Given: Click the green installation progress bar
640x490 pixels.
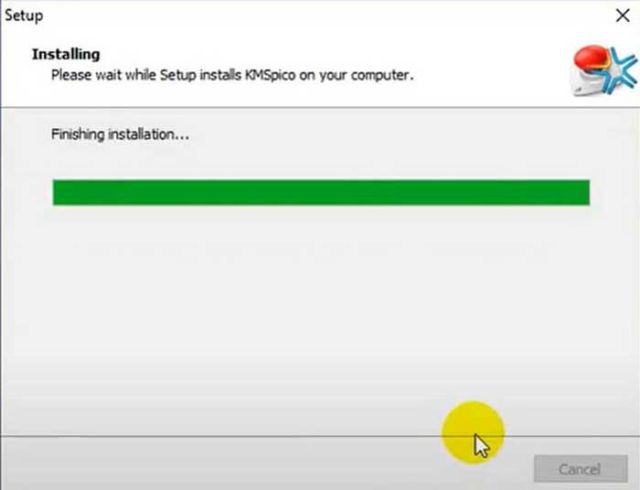Looking at the screenshot, I should click(321, 192).
